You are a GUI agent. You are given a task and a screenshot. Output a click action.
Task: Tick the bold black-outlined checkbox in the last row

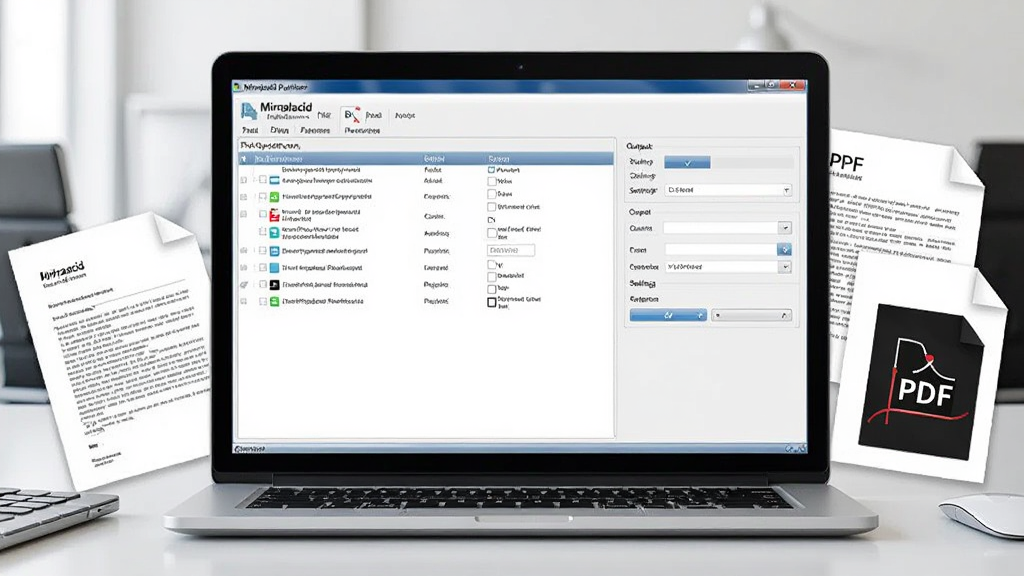point(492,302)
